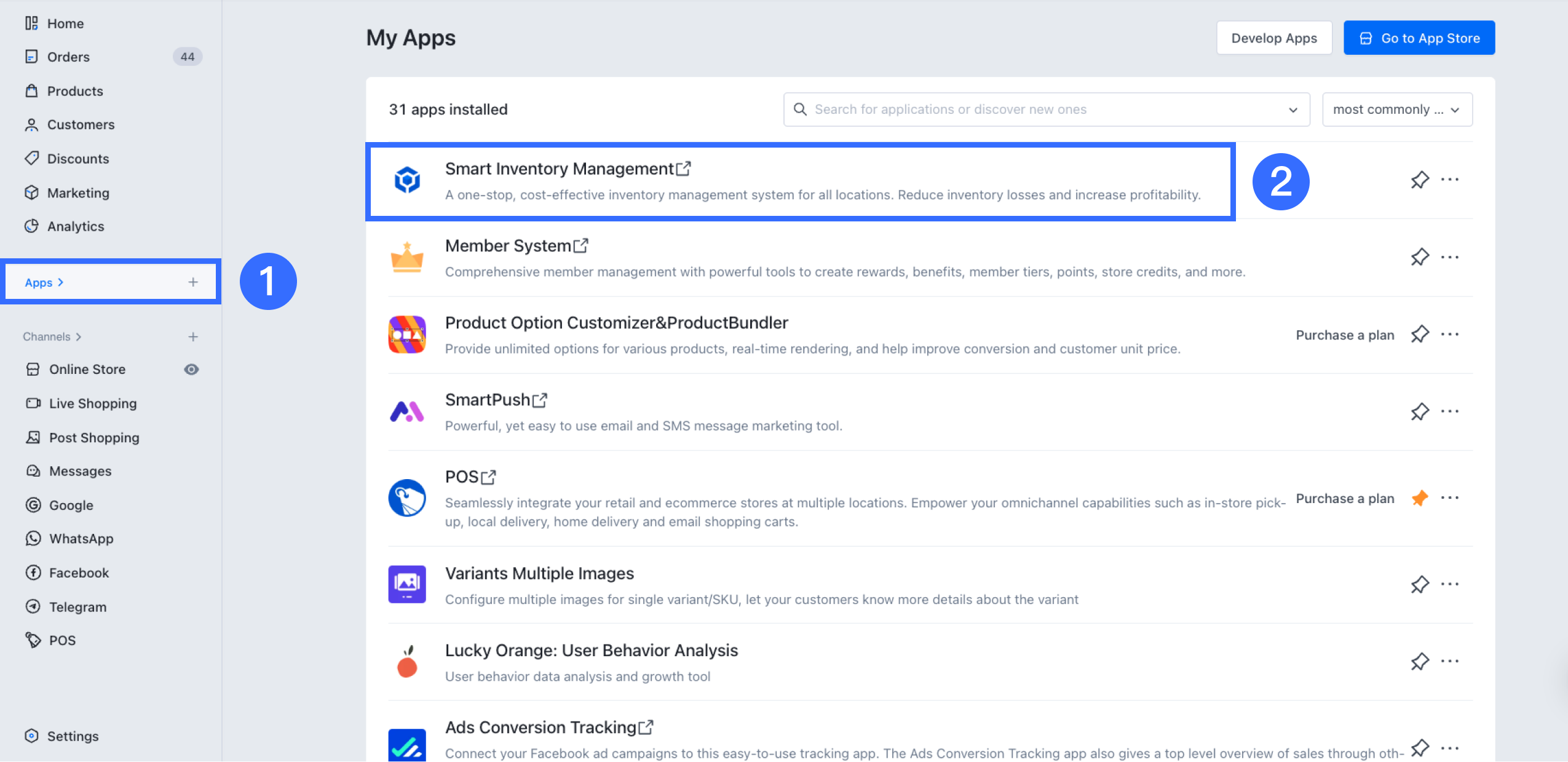Toggle the Online Store eye icon
This screenshot has height=762, width=1568.
click(191, 369)
